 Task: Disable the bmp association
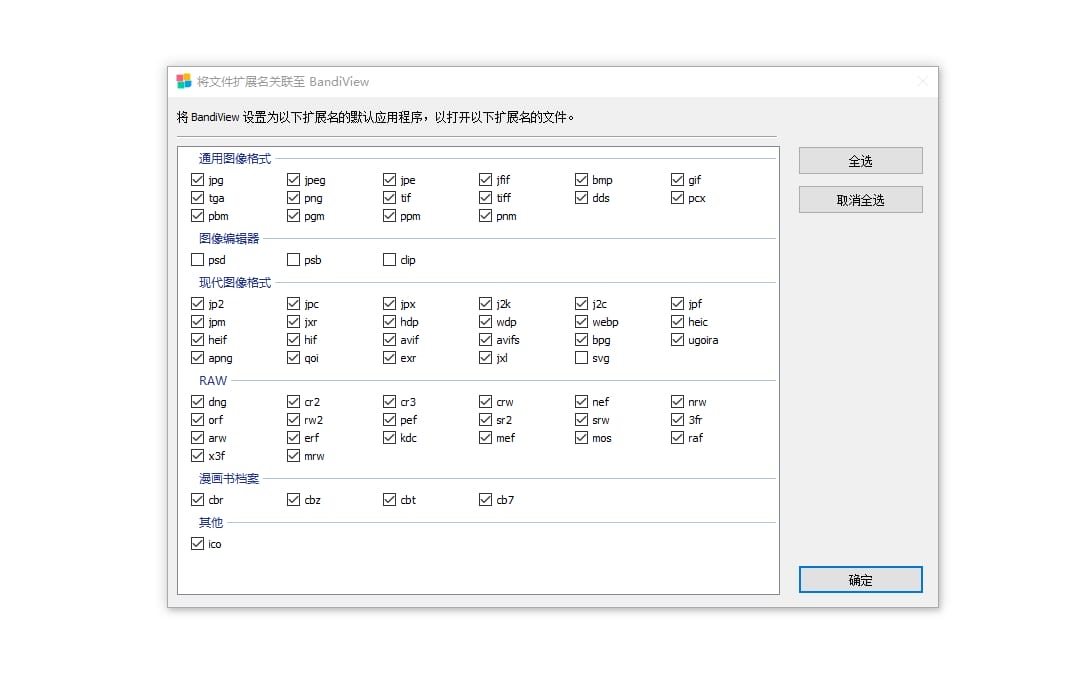coord(581,180)
